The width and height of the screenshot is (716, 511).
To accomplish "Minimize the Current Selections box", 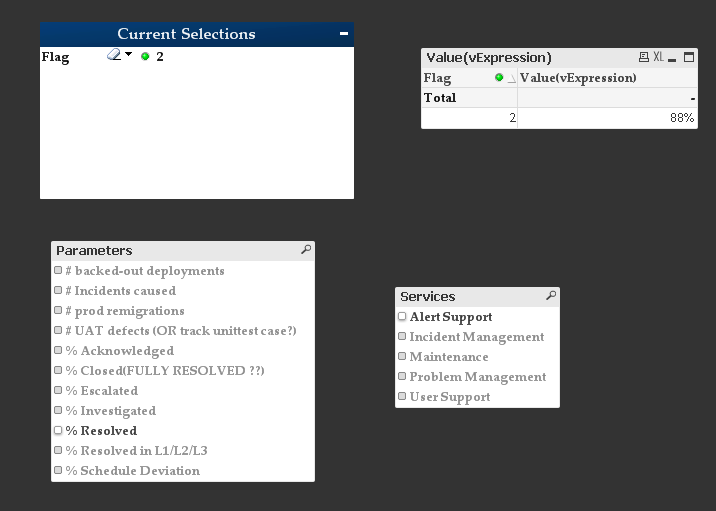I will click(x=344, y=34).
